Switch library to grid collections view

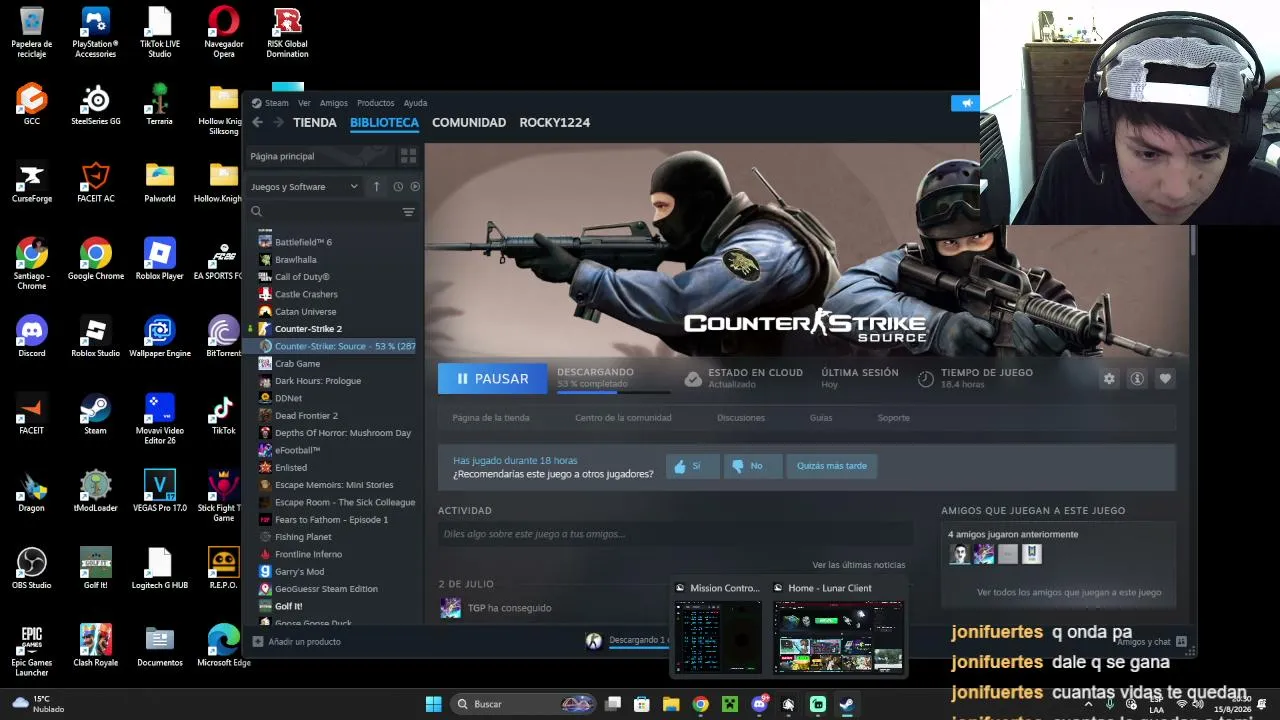[x=408, y=156]
